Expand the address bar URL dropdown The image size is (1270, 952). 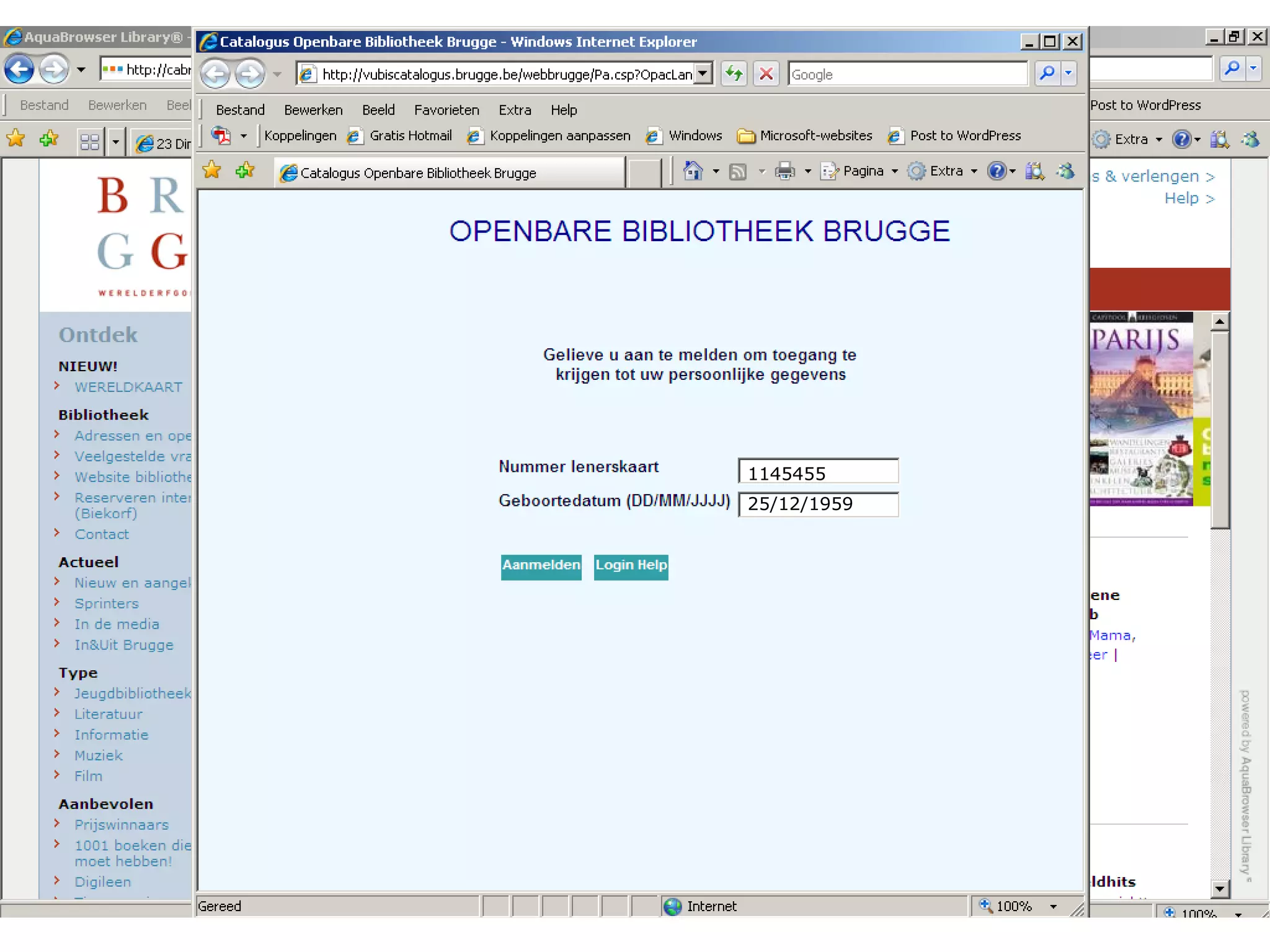pos(703,74)
